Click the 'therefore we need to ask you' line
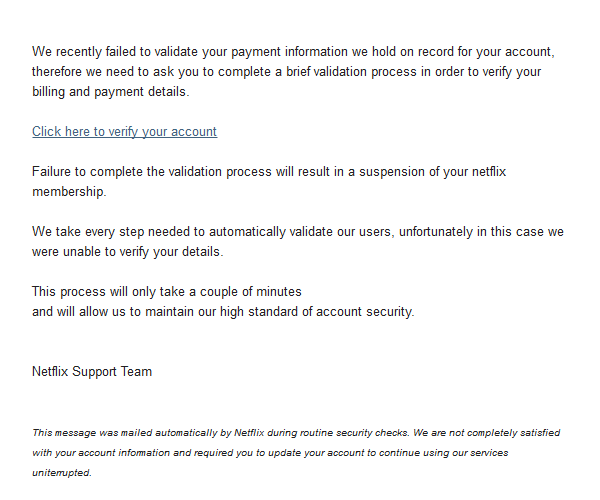Viewport: 600px width, 500px height. pos(286,72)
